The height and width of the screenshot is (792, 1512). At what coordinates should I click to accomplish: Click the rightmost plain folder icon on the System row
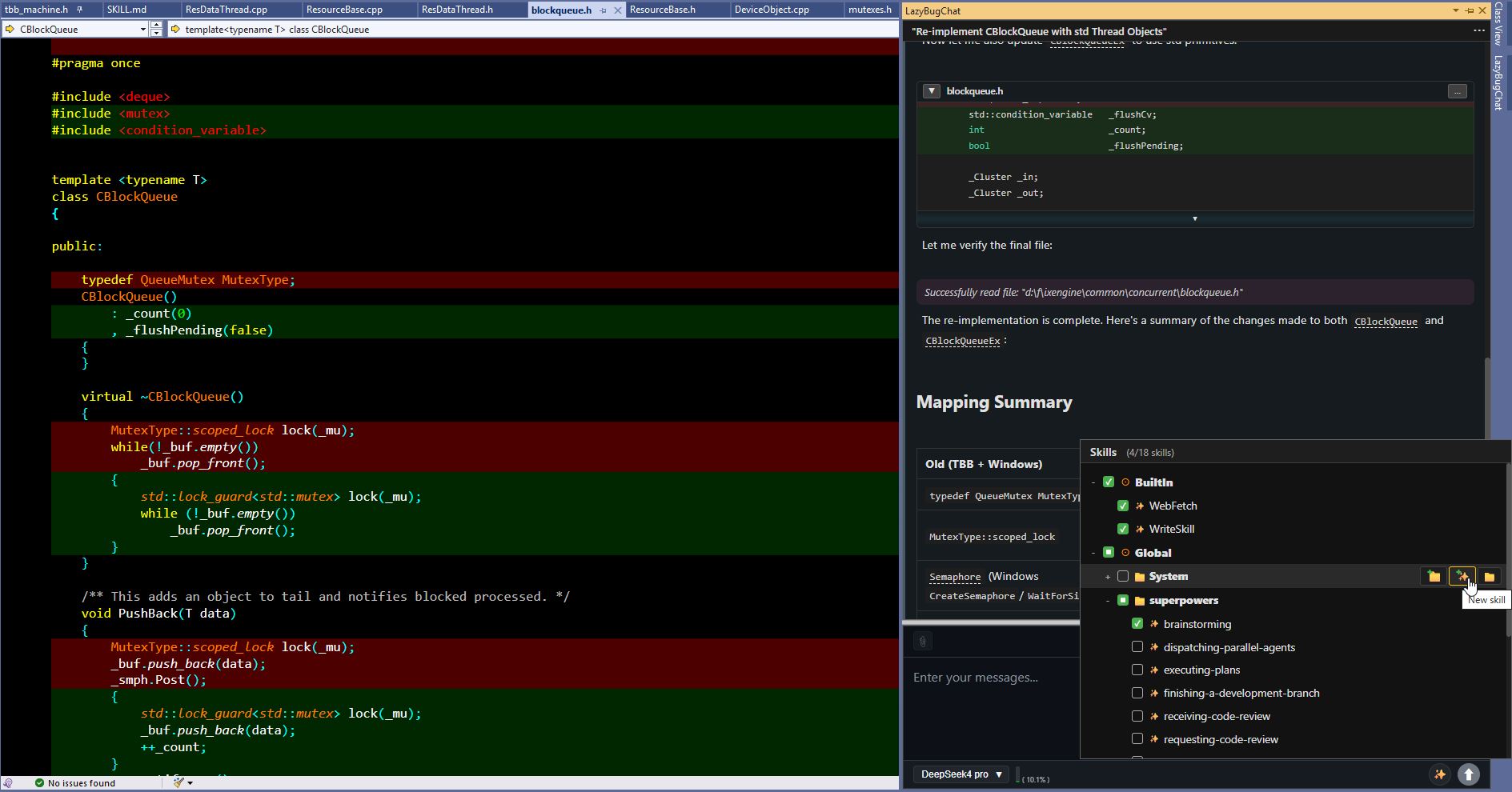(x=1489, y=576)
